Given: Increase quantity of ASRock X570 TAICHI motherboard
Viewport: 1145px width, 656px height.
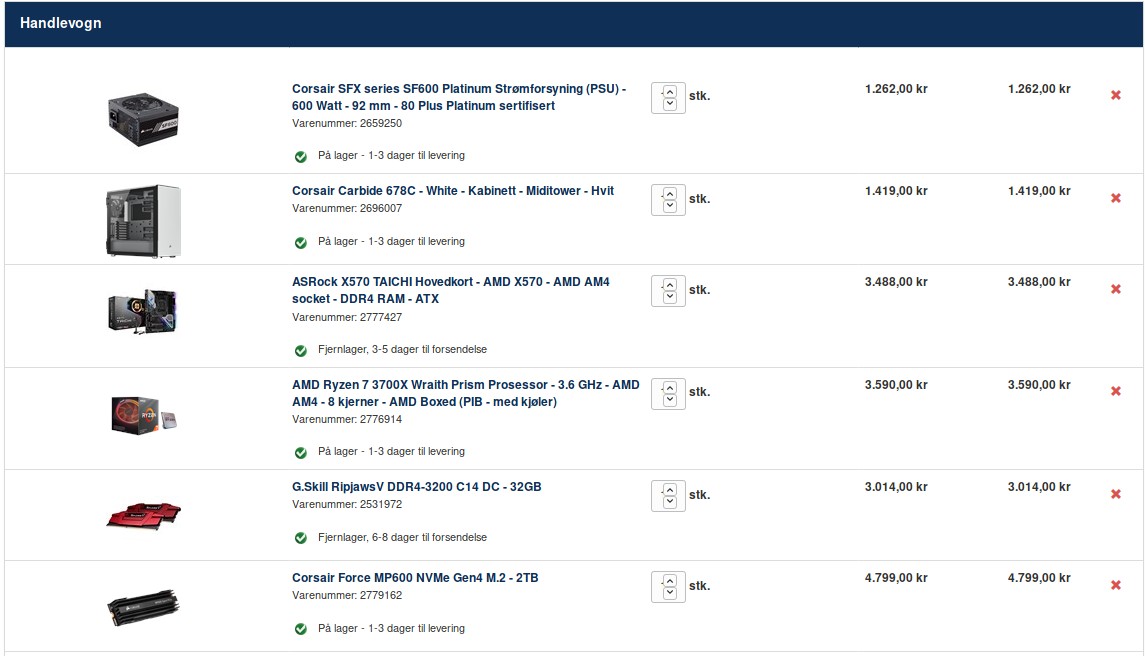Looking at the screenshot, I should [x=670, y=285].
